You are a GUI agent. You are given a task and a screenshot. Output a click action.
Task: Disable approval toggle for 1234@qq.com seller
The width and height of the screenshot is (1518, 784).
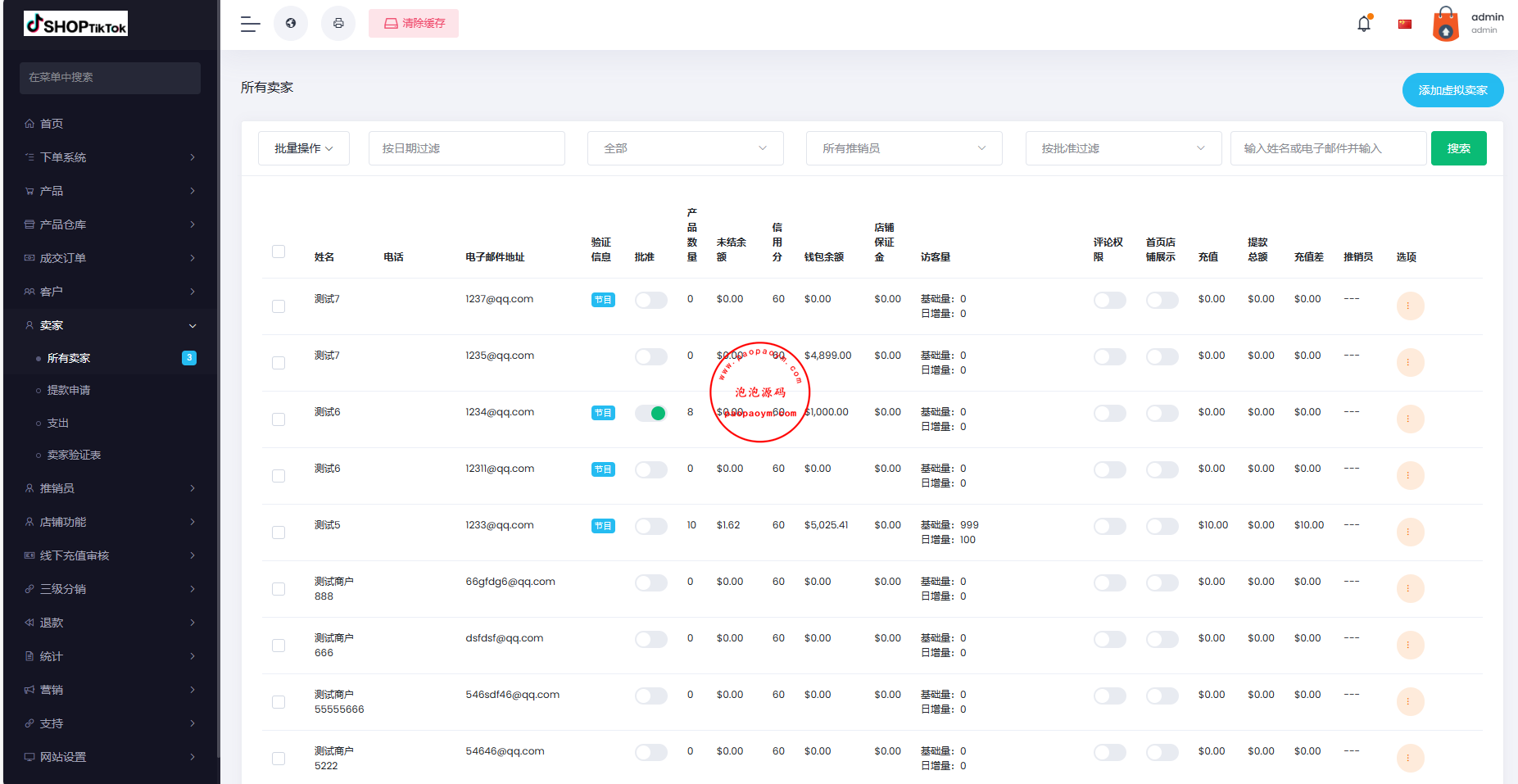pyautogui.click(x=651, y=413)
